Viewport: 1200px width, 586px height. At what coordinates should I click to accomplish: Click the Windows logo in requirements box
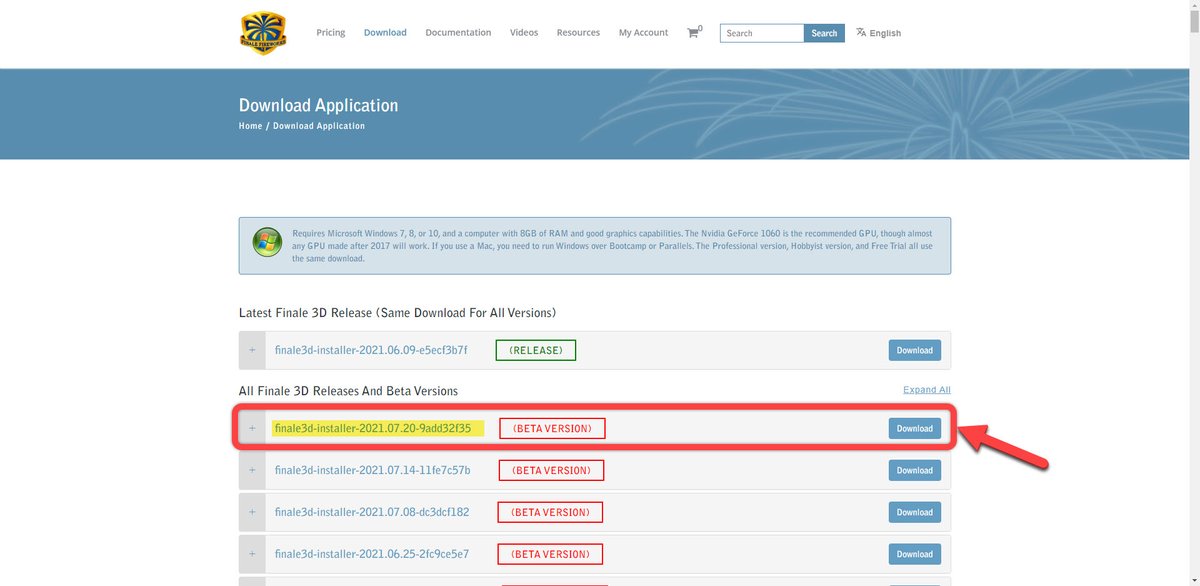point(267,243)
